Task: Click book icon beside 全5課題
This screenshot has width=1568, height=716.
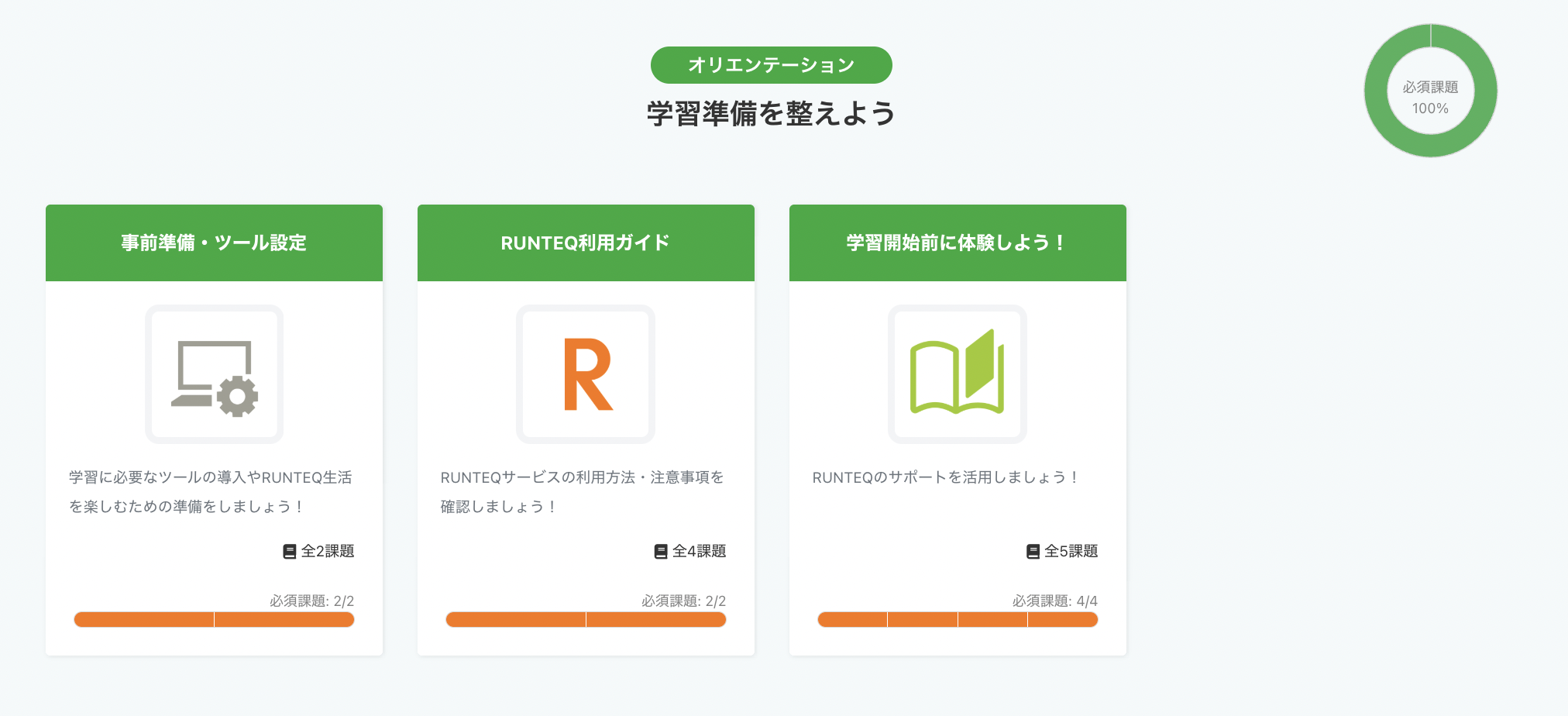Action: coord(1033,552)
